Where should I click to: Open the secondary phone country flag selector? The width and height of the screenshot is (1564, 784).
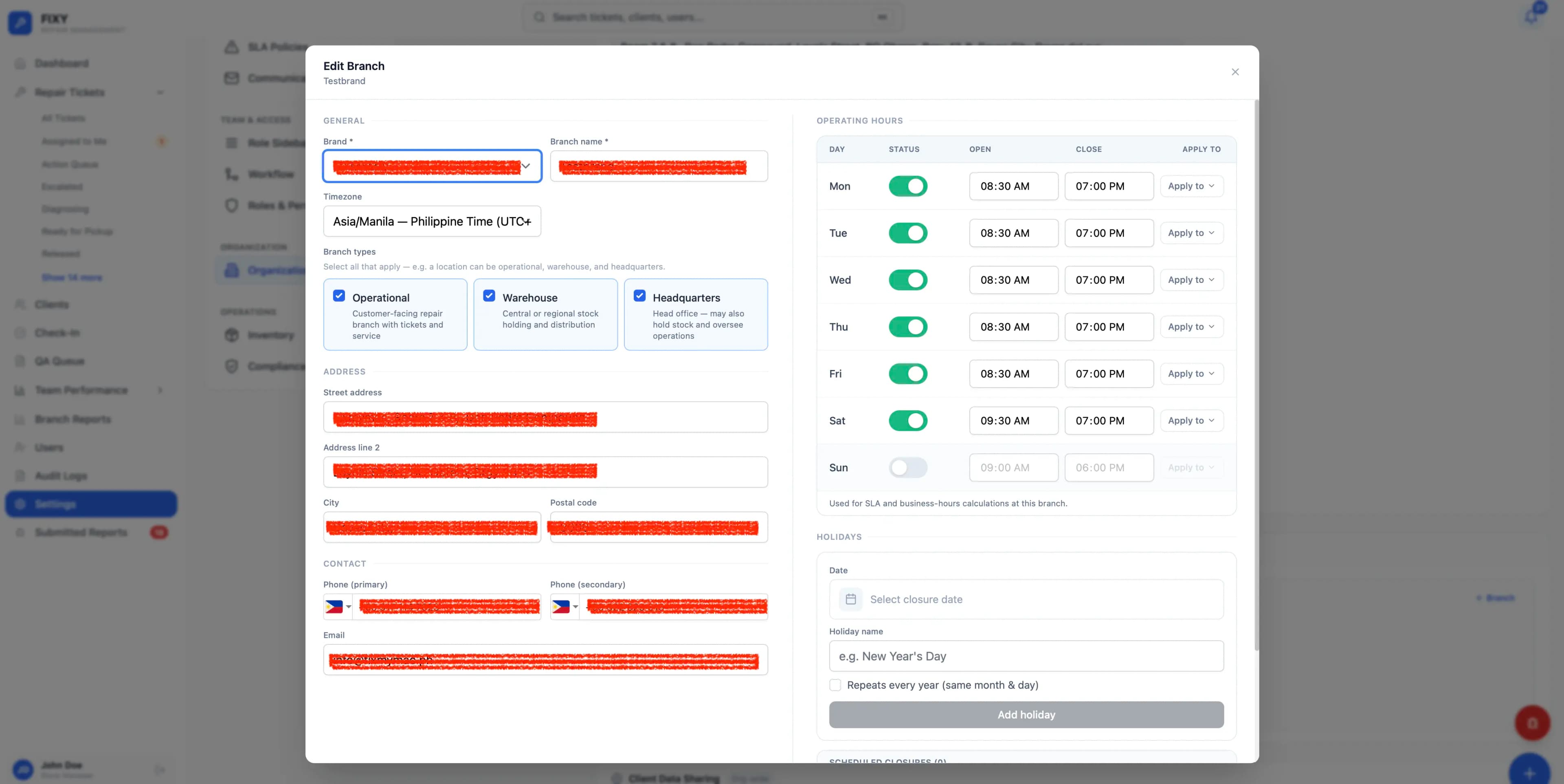[565, 607]
